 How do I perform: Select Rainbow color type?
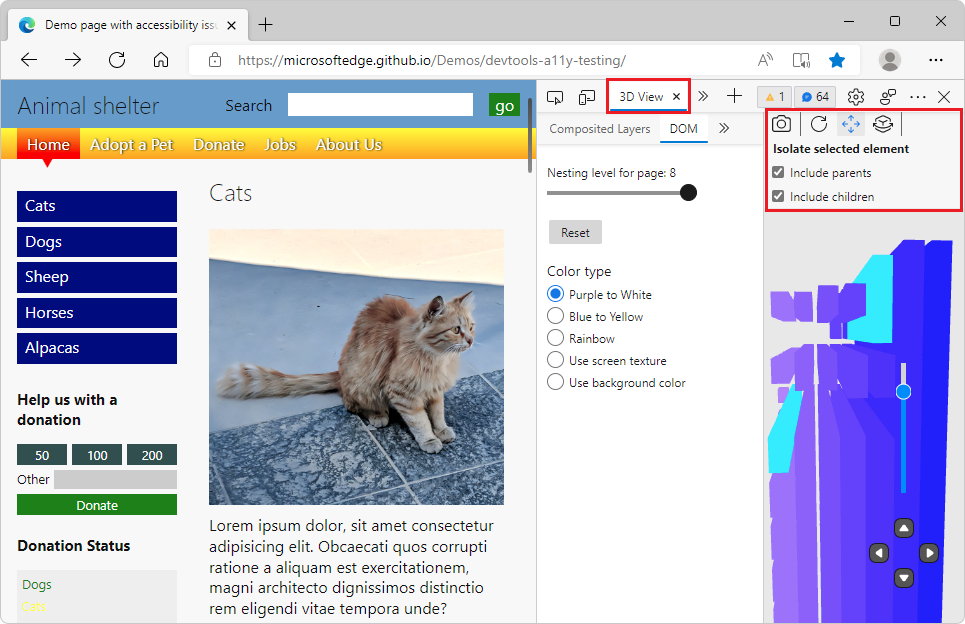pyautogui.click(x=555, y=338)
